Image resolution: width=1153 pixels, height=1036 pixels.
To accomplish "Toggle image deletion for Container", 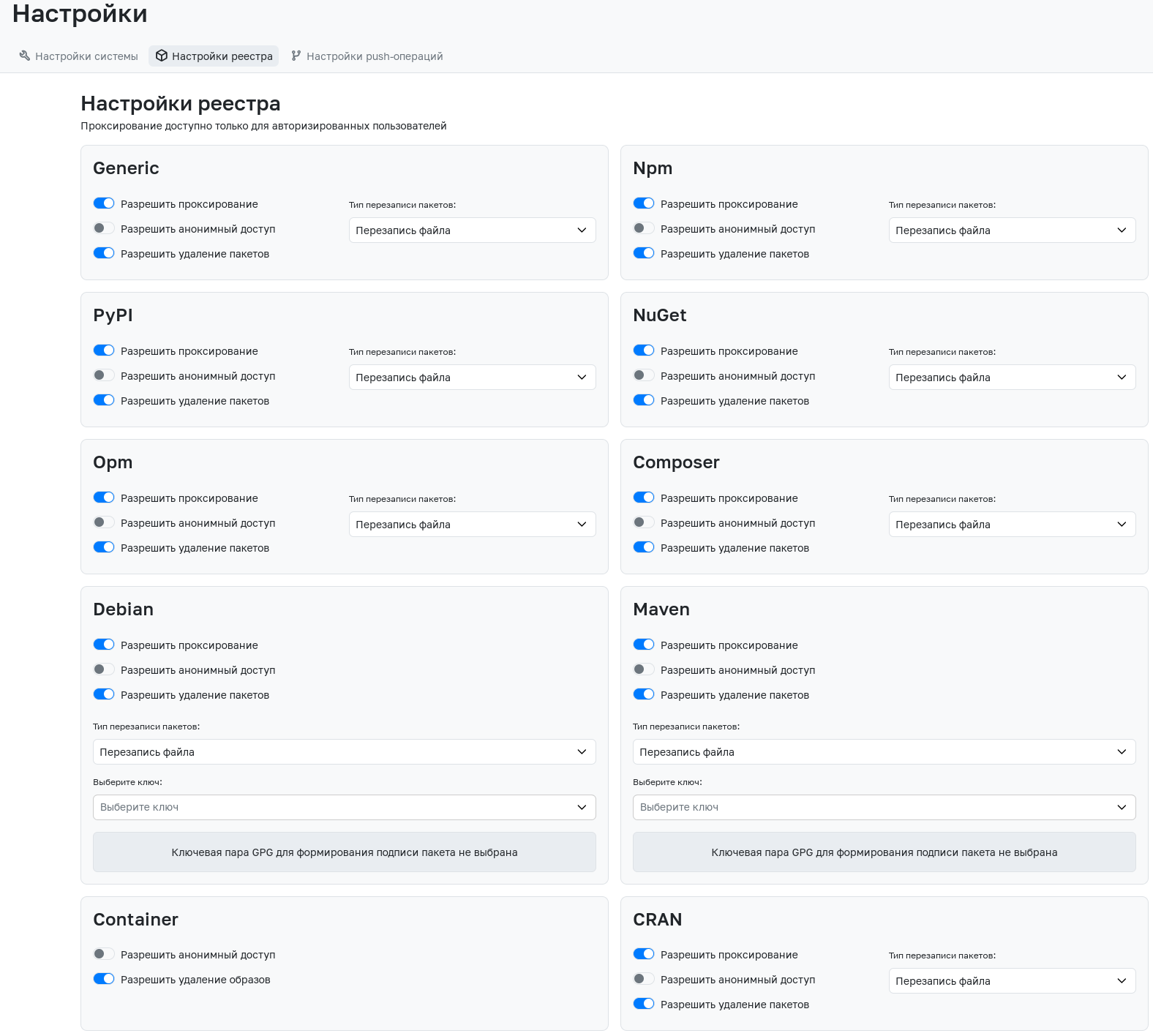I will 104,979.
